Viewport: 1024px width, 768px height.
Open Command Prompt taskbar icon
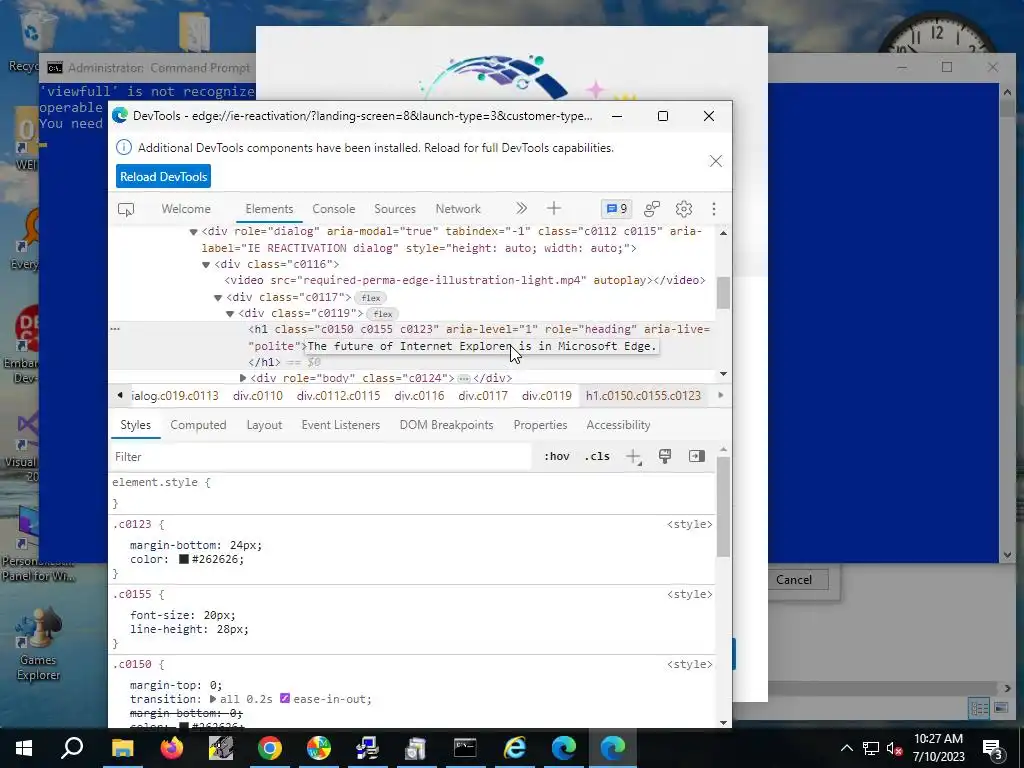coord(465,748)
